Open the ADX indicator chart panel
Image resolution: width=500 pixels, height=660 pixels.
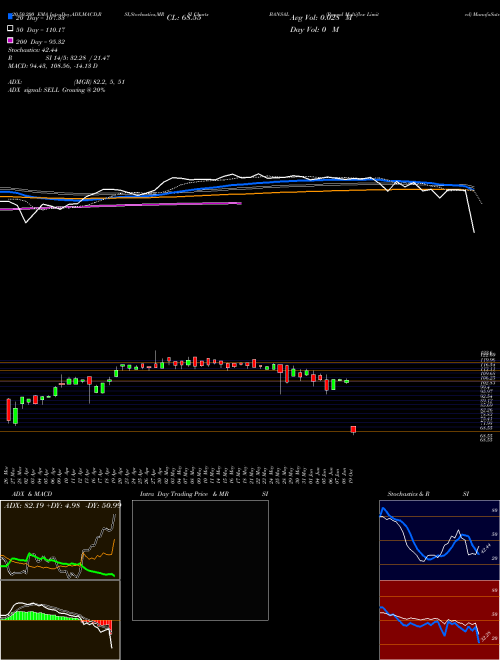60,540
